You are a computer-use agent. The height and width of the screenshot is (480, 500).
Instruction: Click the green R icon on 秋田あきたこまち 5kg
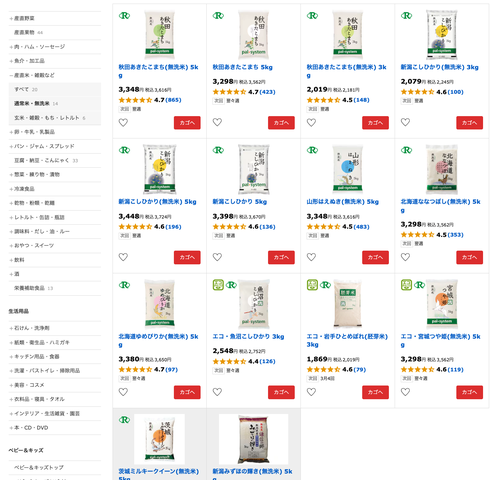pos(218,15)
